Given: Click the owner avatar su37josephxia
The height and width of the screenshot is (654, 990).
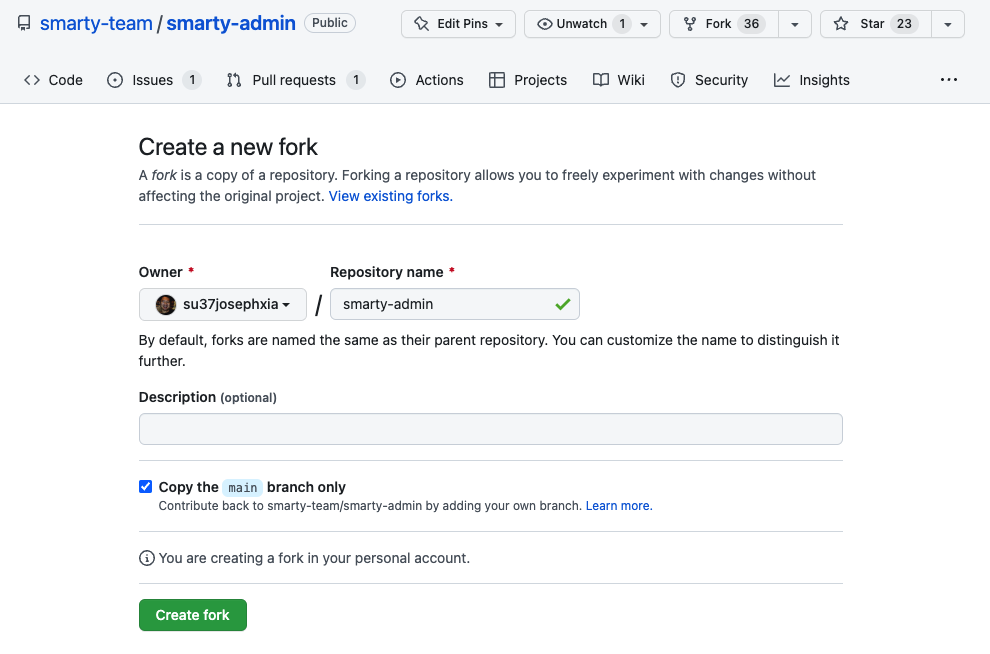Looking at the screenshot, I should 166,304.
